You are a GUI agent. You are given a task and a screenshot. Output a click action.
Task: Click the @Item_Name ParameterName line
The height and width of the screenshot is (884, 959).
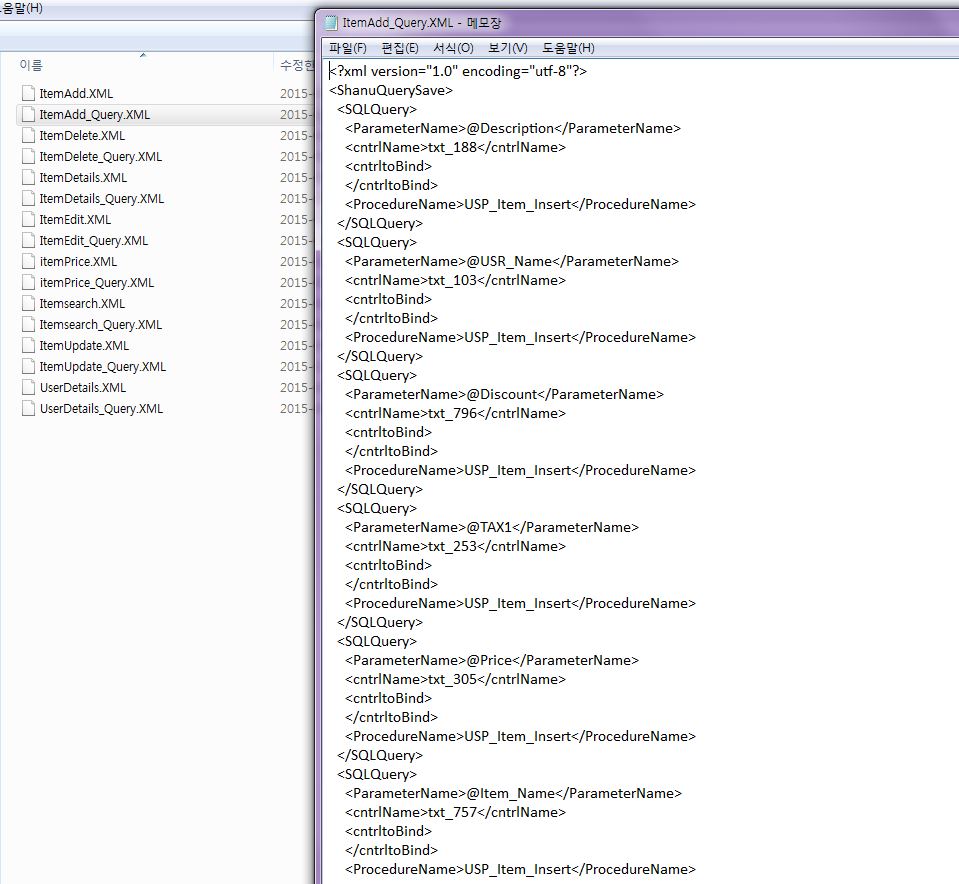513,793
